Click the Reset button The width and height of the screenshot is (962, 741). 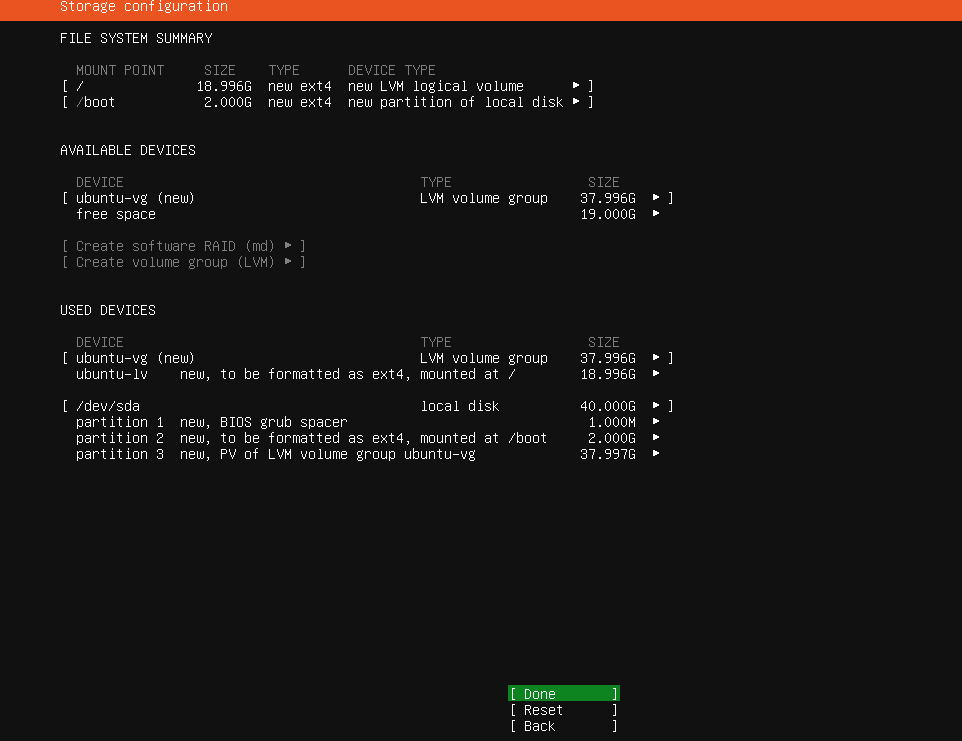(x=563, y=710)
